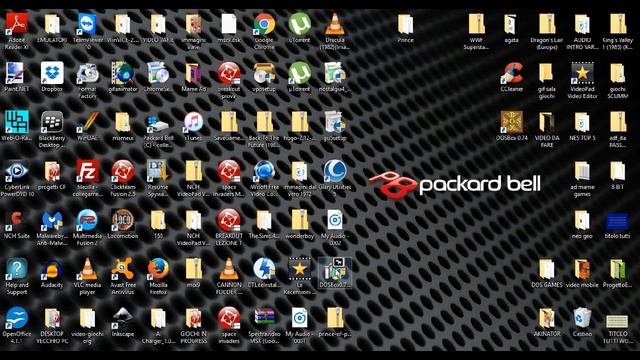
Task: Open the progetti CF folder
Action: (52, 171)
